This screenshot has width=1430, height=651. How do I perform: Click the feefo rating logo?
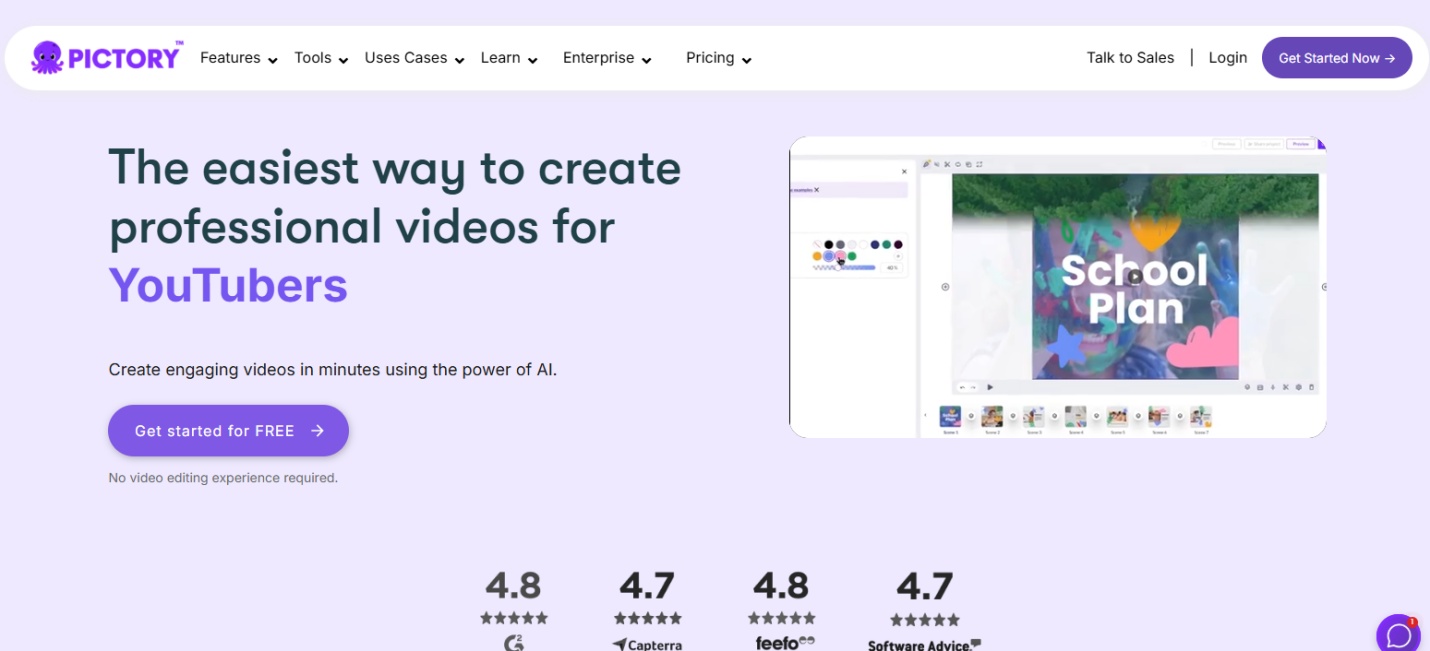point(784,643)
